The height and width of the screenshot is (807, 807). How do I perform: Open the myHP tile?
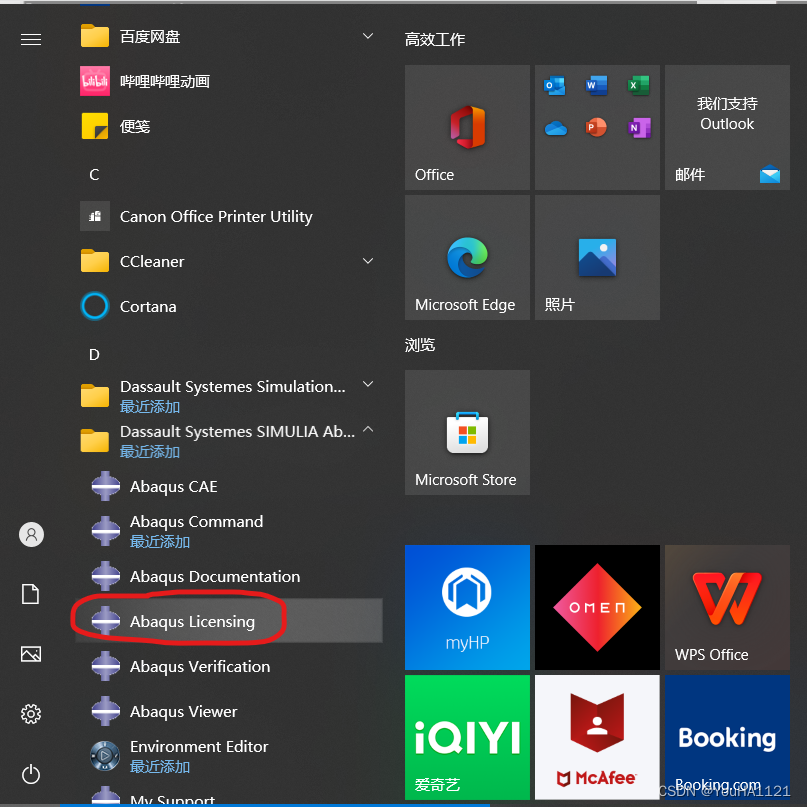pos(467,607)
